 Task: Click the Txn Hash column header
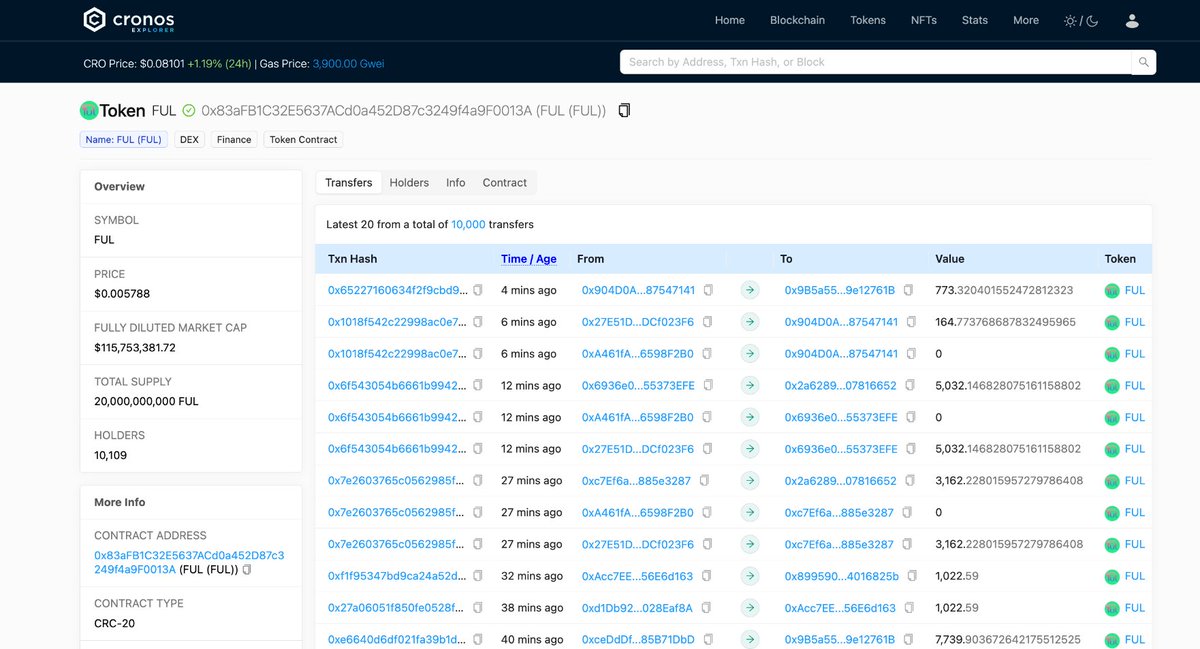pos(353,258)
